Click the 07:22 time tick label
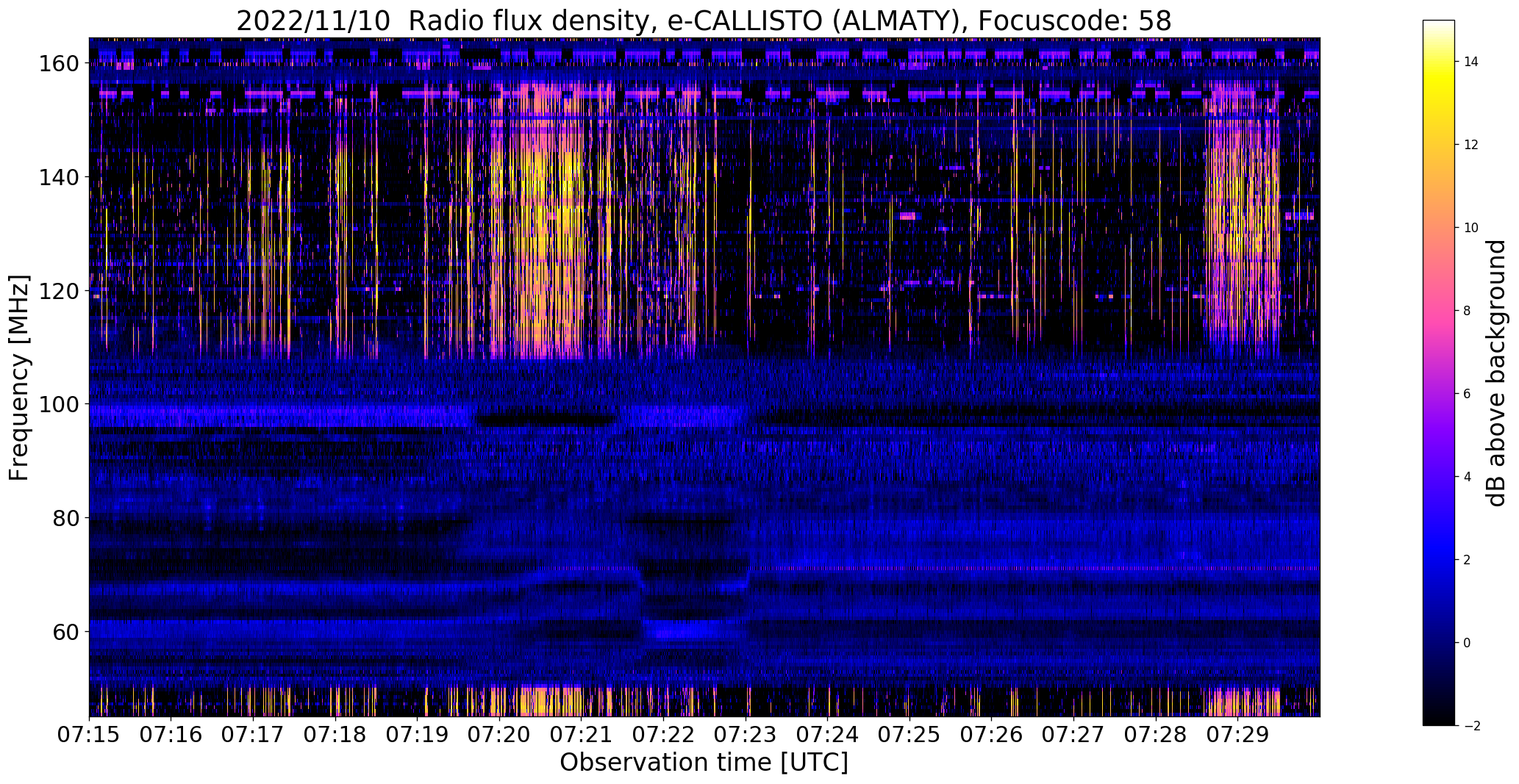Image resolution: width=1519 pixels, height=784 pixels. 664,735
